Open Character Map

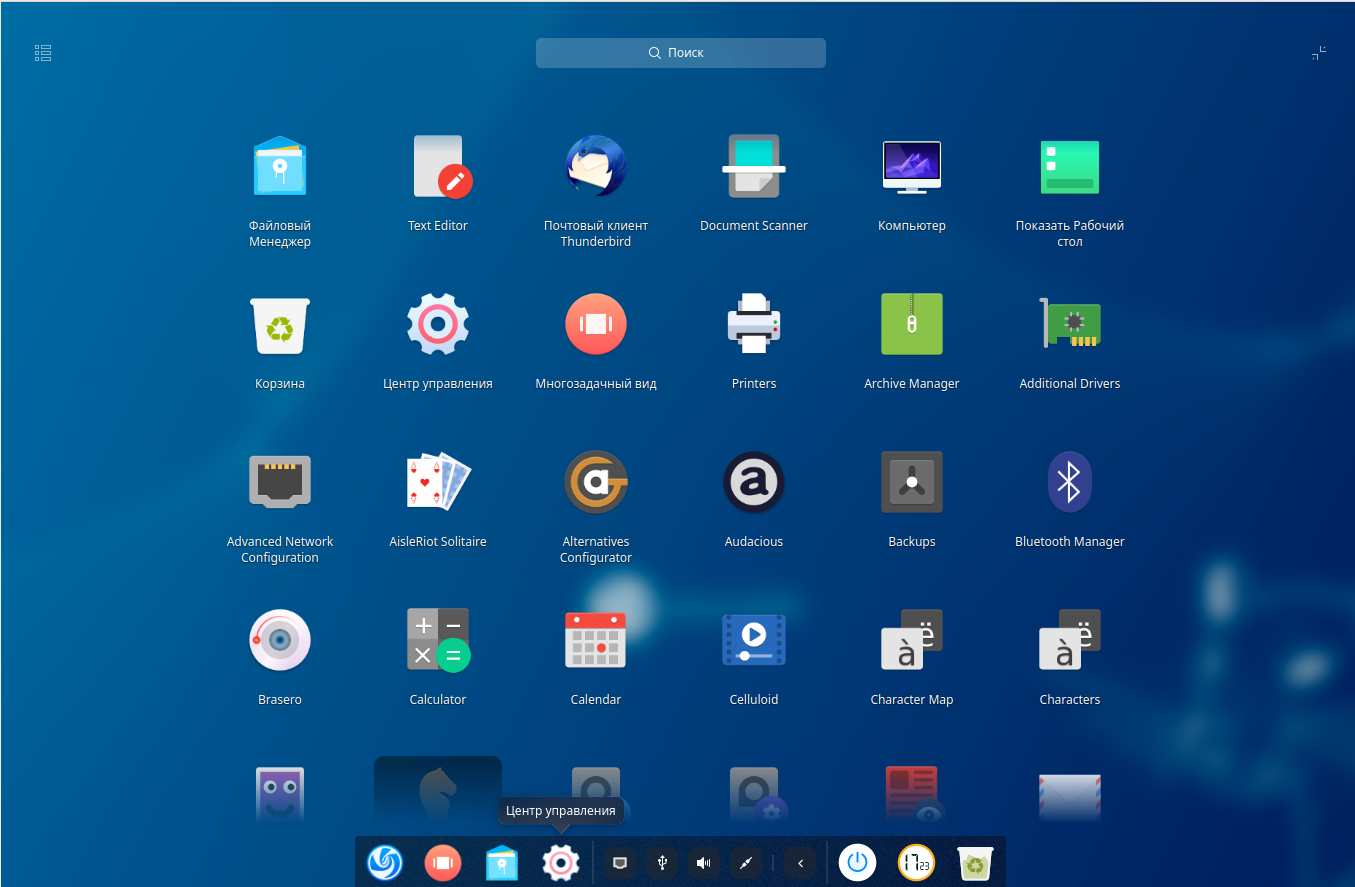click(x=912, y=640)
